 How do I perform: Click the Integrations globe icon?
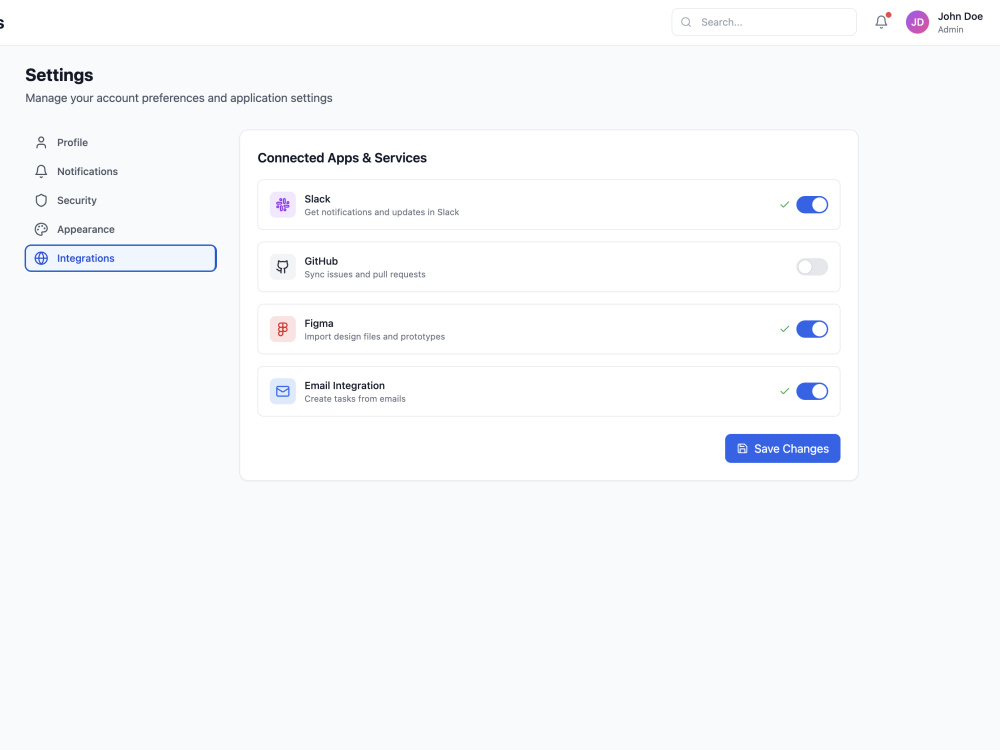(x=41, y=258)
